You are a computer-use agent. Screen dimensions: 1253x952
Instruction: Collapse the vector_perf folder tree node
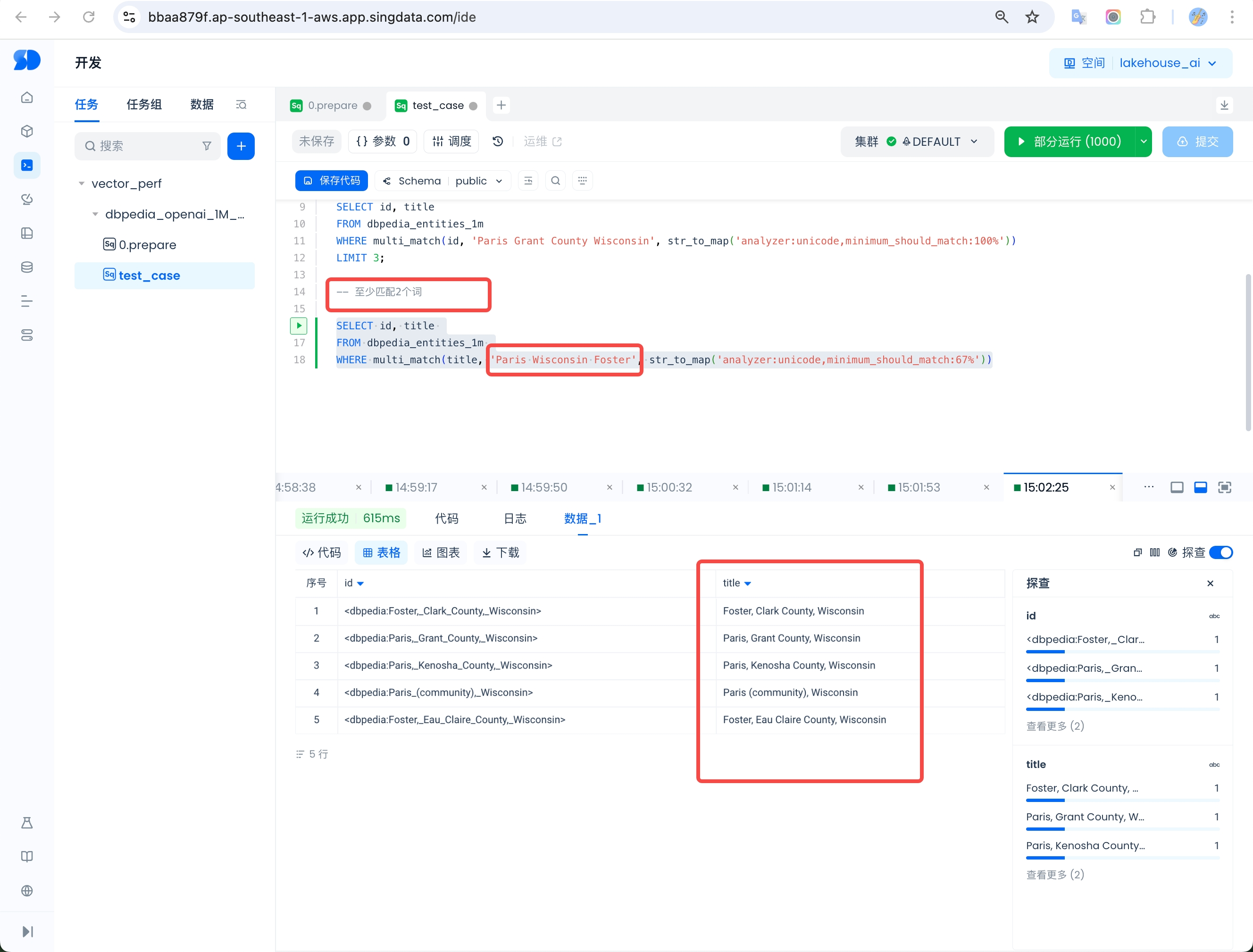click(82, 184)
